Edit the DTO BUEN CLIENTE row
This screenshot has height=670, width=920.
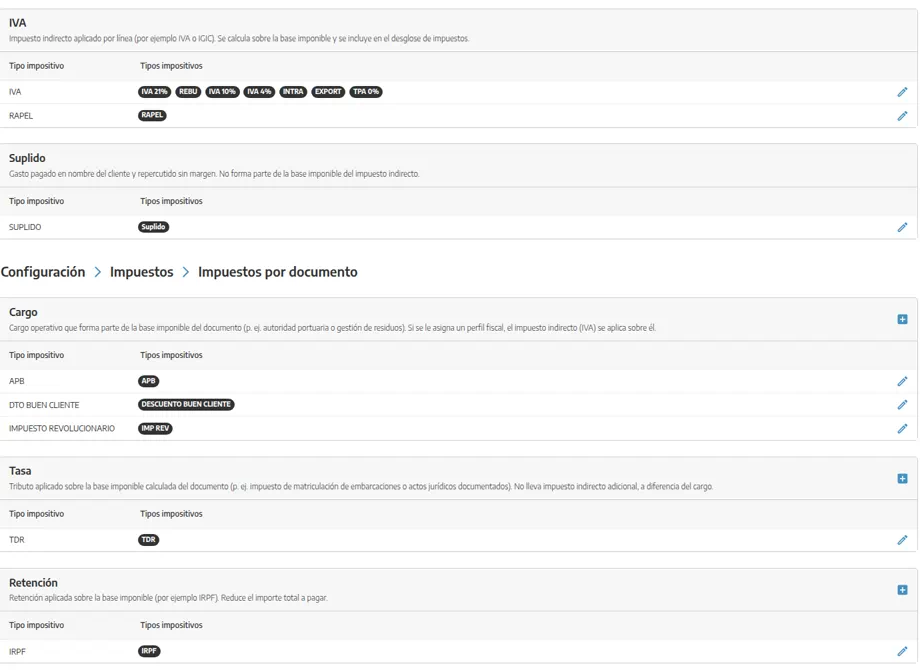(902, 405)
